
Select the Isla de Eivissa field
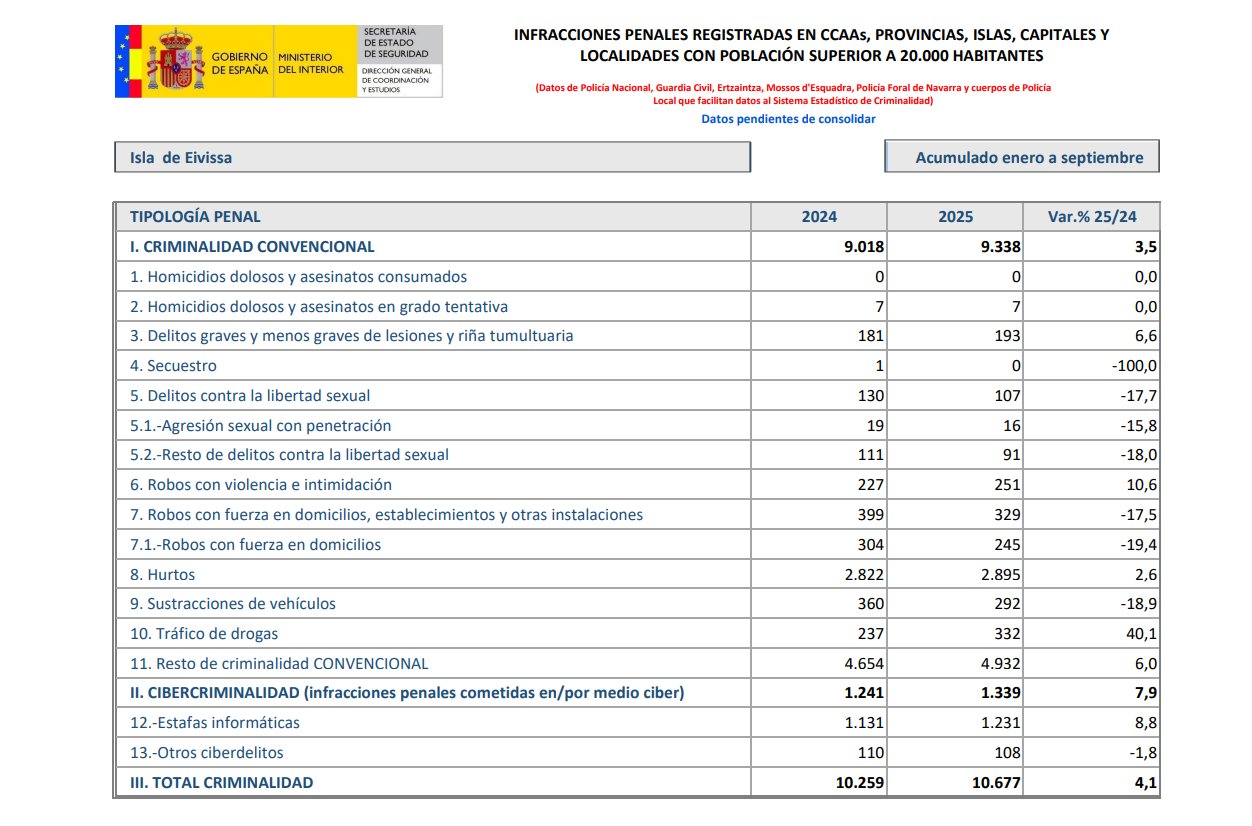(432, 157)
